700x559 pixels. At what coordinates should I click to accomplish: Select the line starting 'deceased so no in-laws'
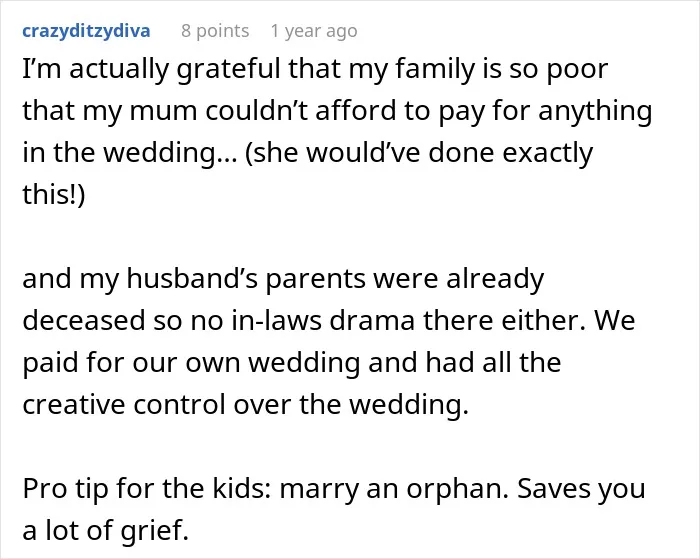[x=329, y=321]
